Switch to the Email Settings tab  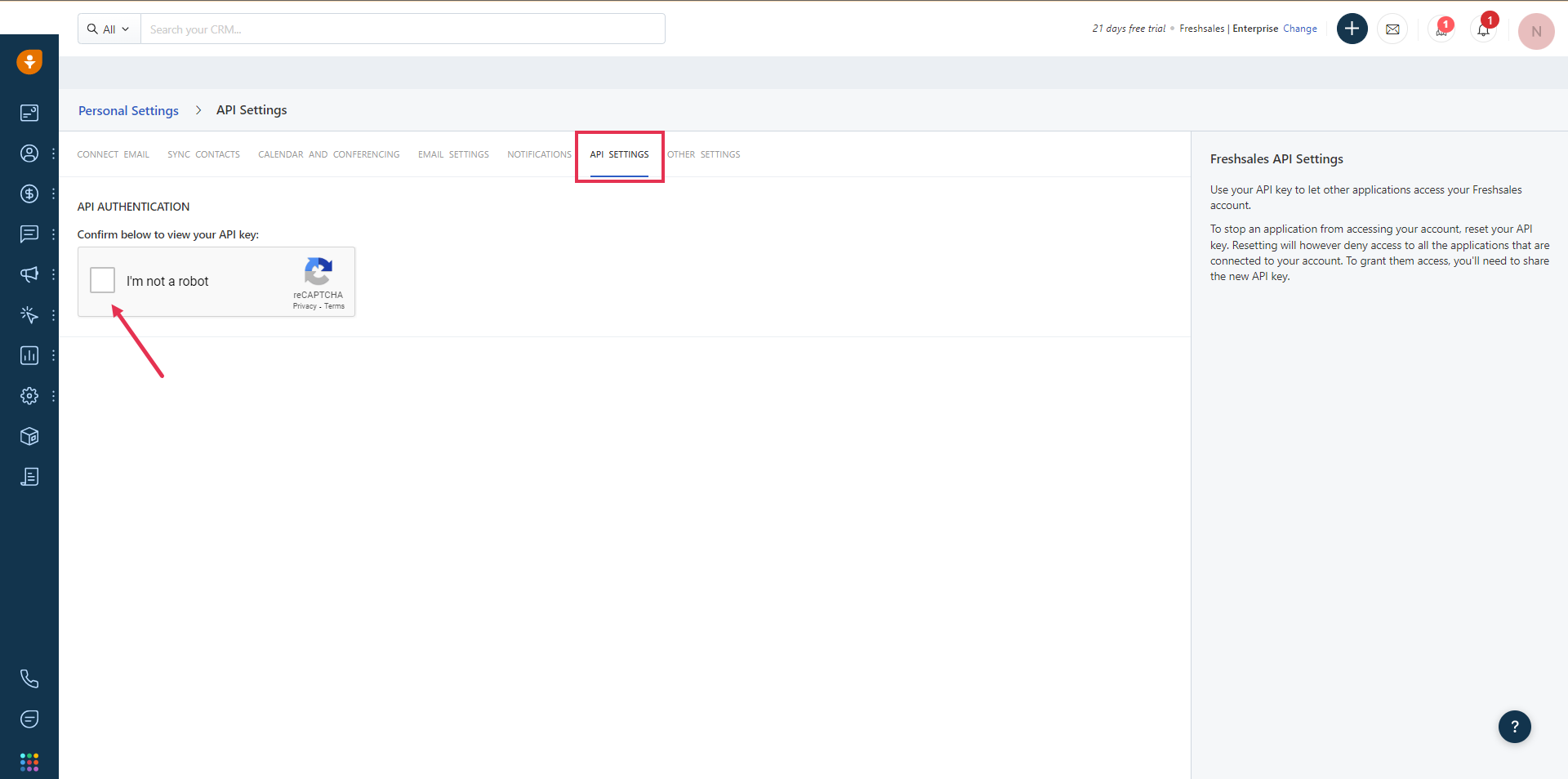pos(453,154)
